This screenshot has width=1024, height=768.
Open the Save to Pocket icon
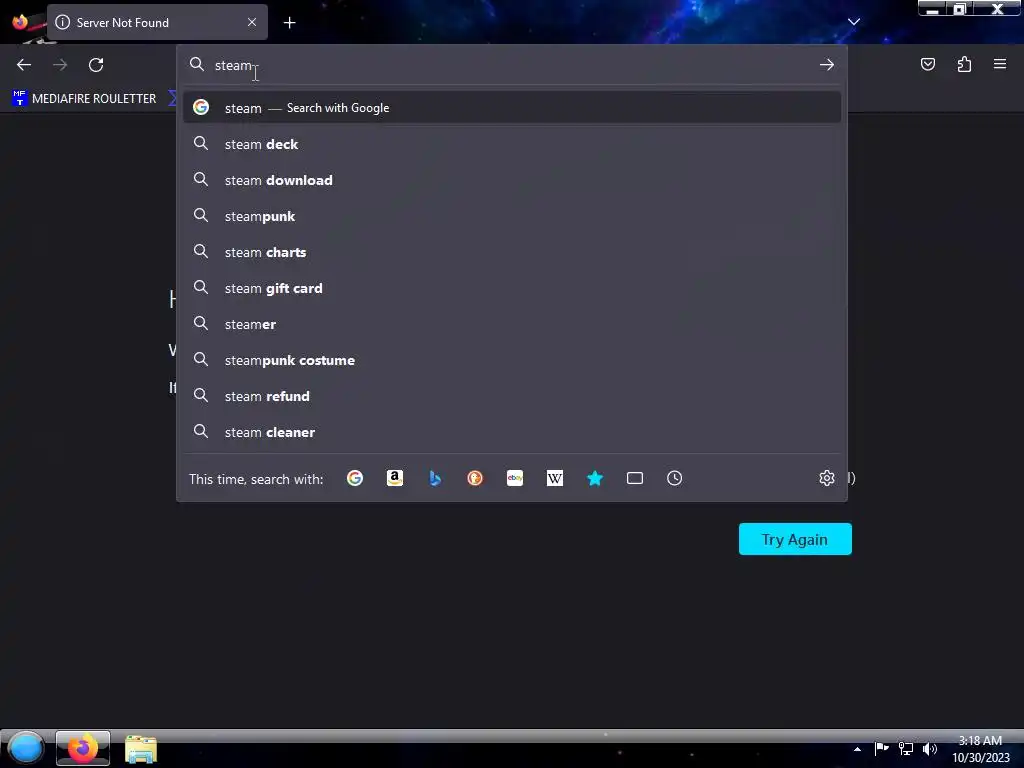click(928, 64)
